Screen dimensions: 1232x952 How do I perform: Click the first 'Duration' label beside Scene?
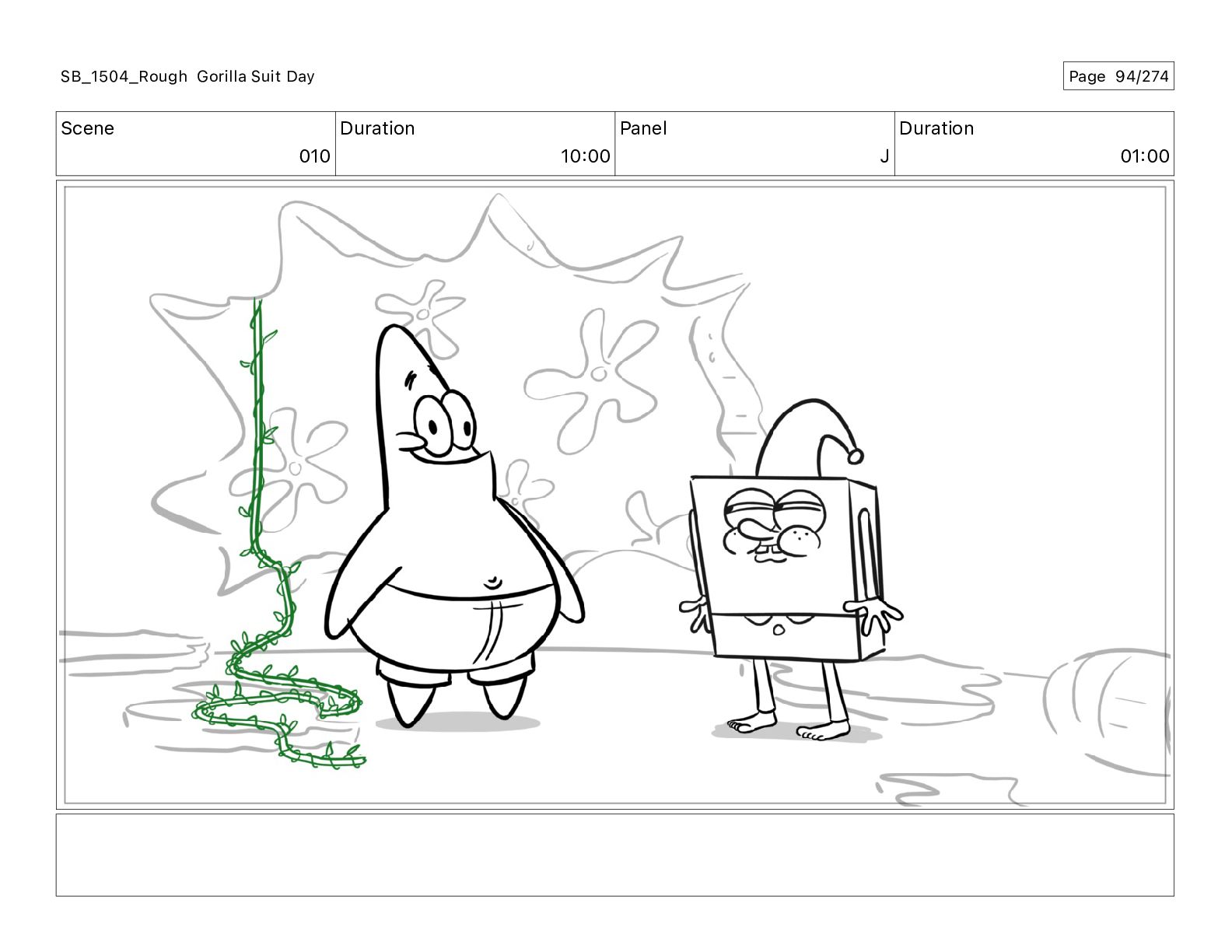pyautogui.click(x=377, y=128)
